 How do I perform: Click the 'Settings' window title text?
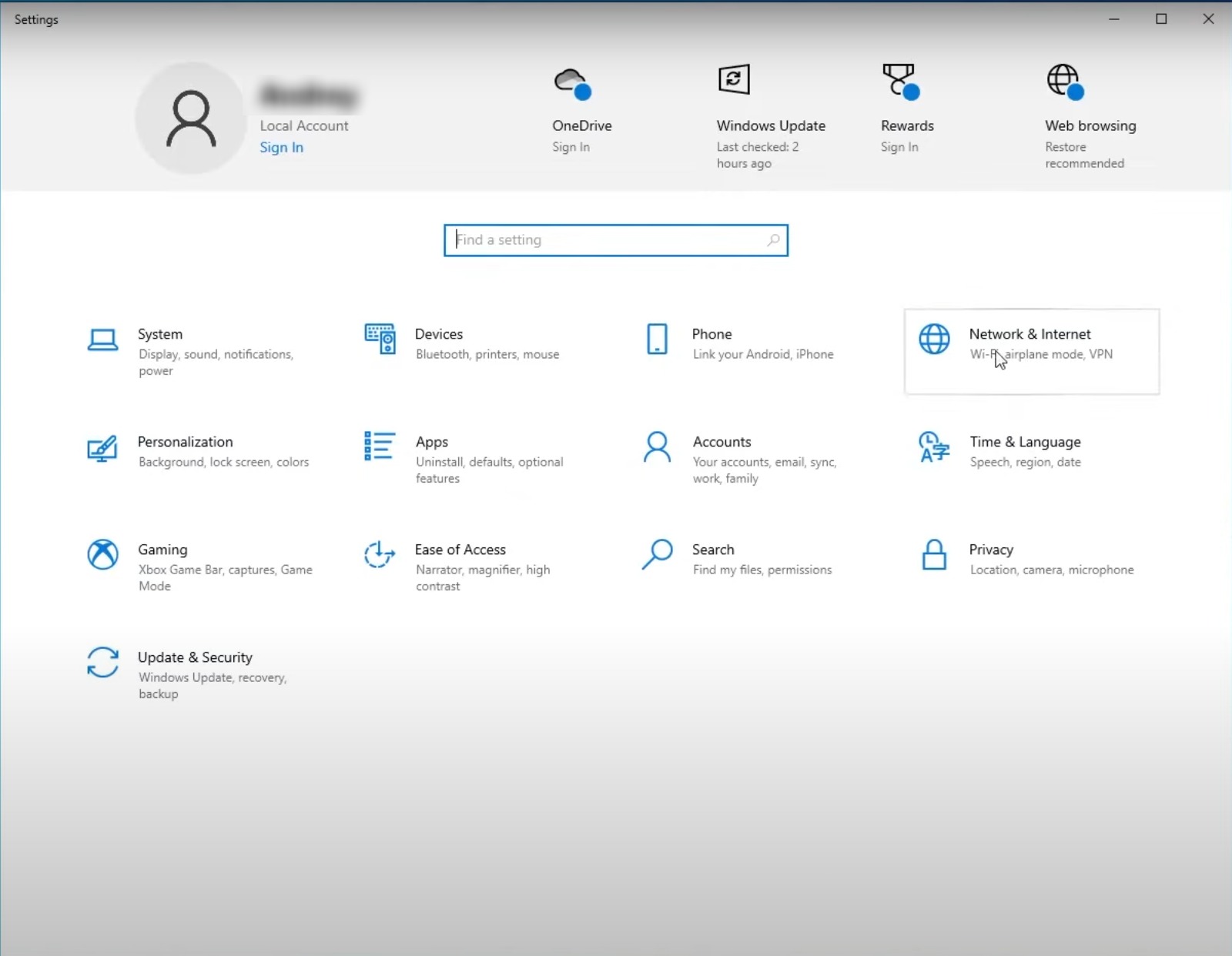(36, 19)
